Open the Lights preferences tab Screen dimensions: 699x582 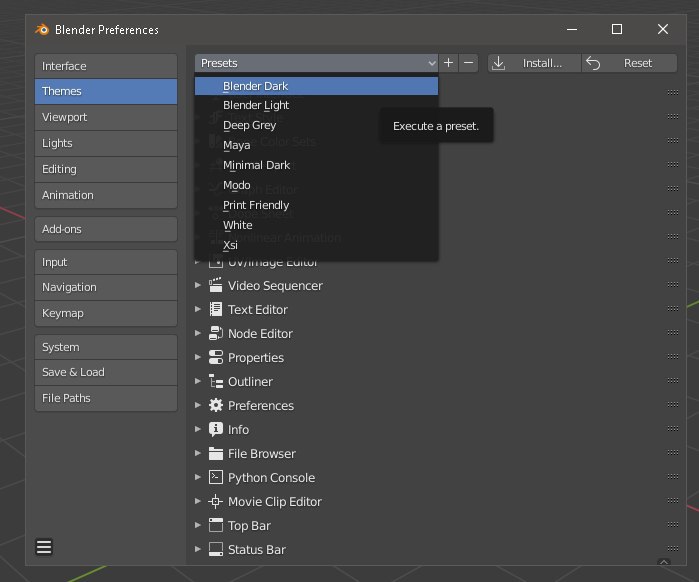[106, 143]
